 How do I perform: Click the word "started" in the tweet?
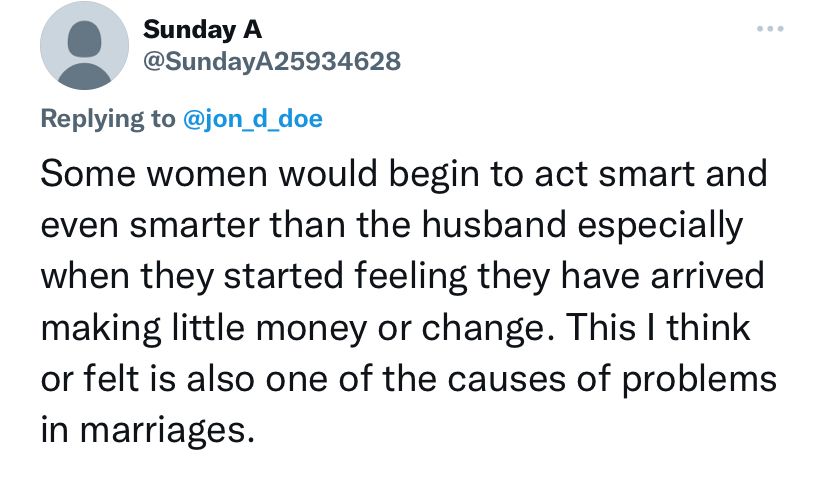click(284, 277)
